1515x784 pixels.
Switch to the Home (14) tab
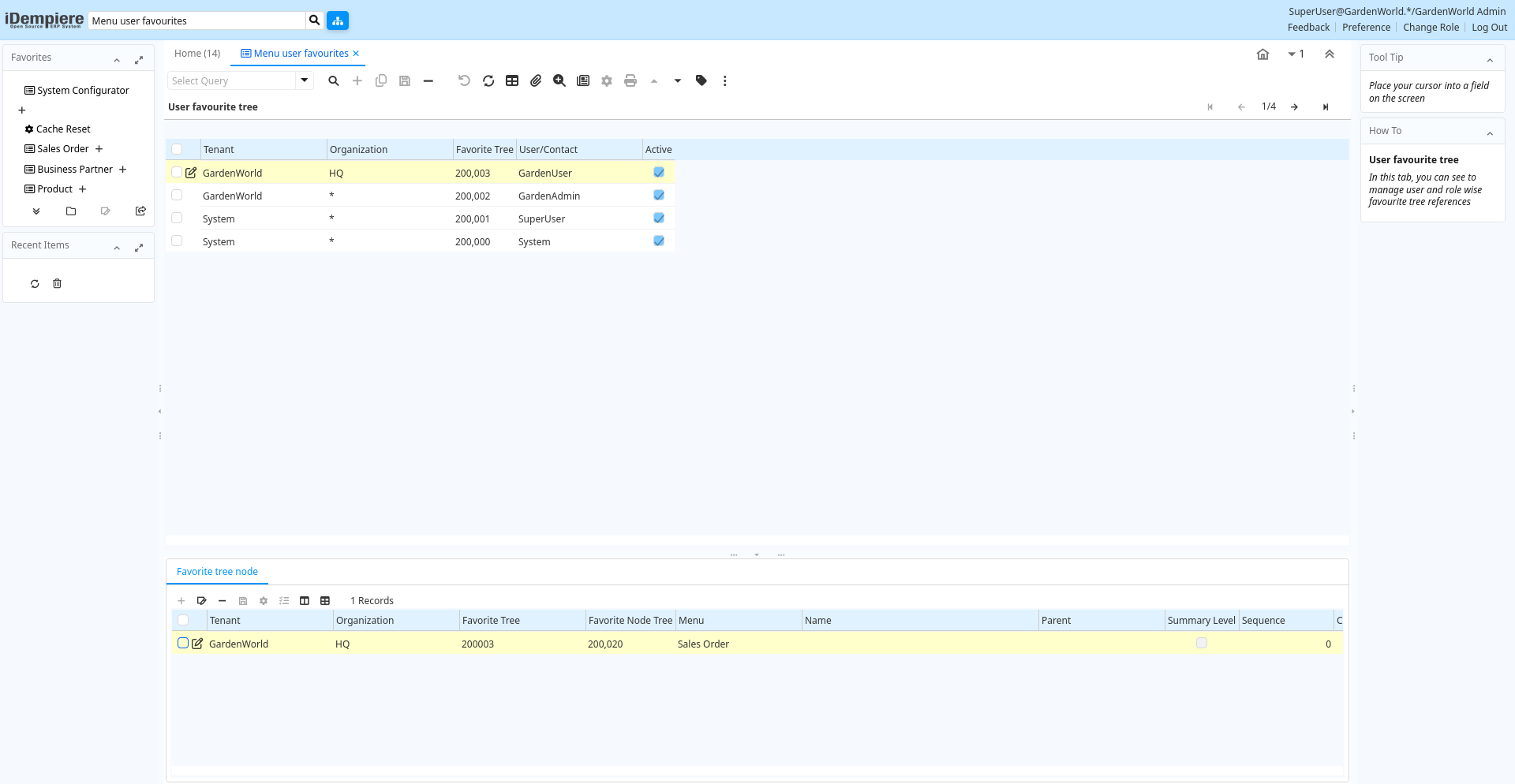pos(197,54)
